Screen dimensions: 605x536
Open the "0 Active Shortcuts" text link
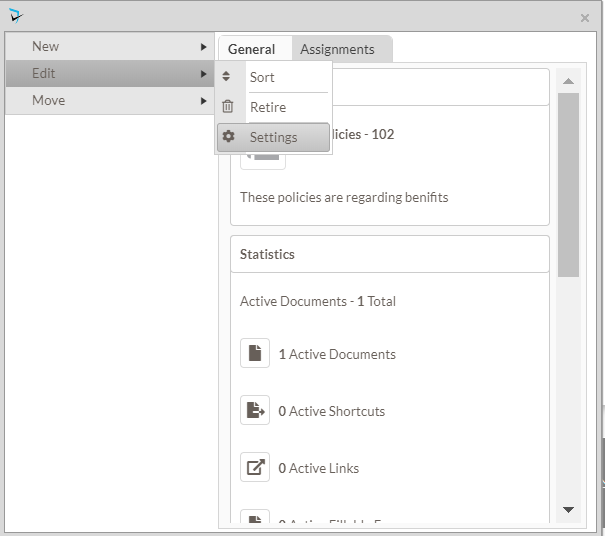click(x=331, y=411)
